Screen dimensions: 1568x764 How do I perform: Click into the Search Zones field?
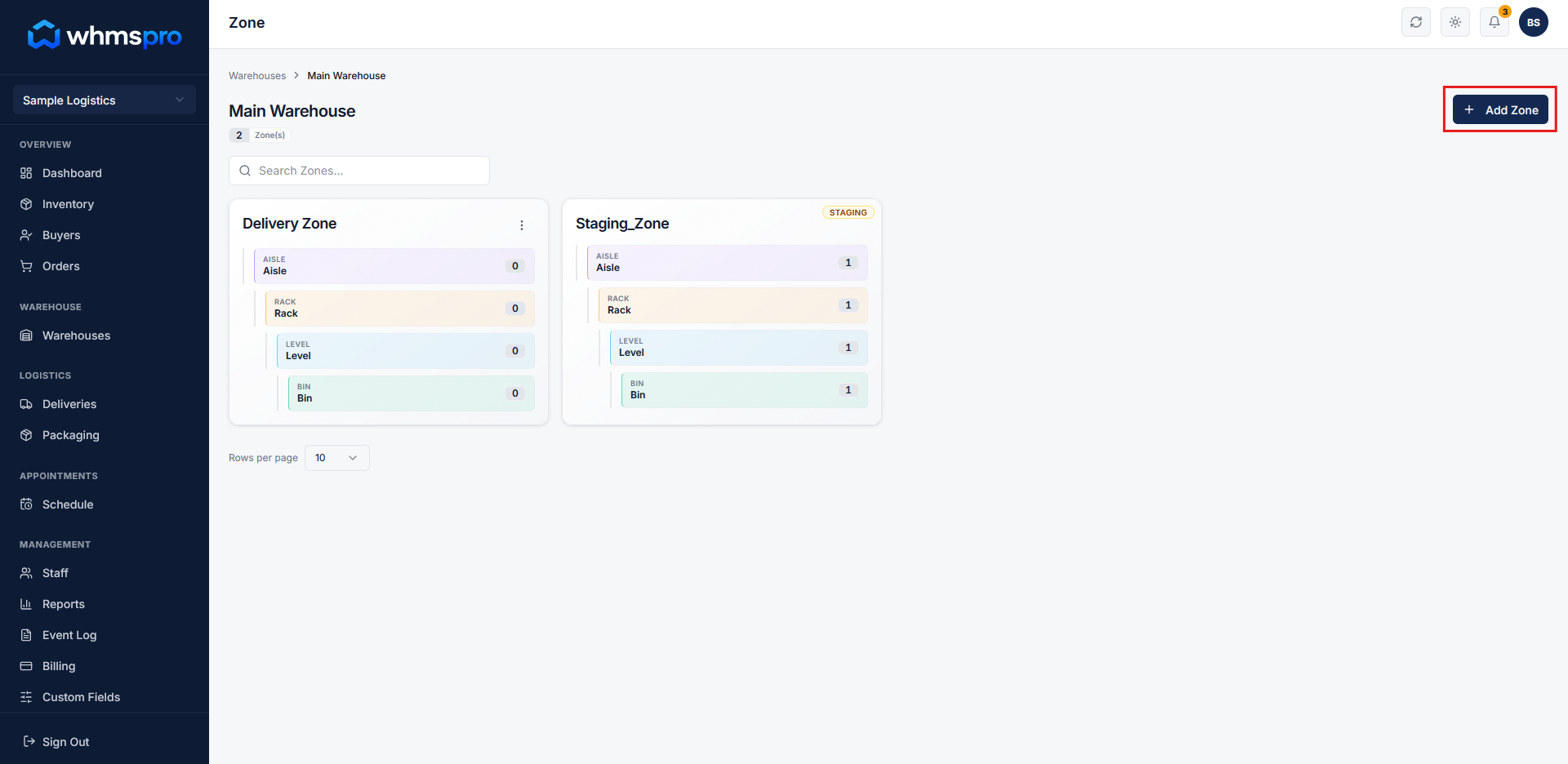[359, 171]
